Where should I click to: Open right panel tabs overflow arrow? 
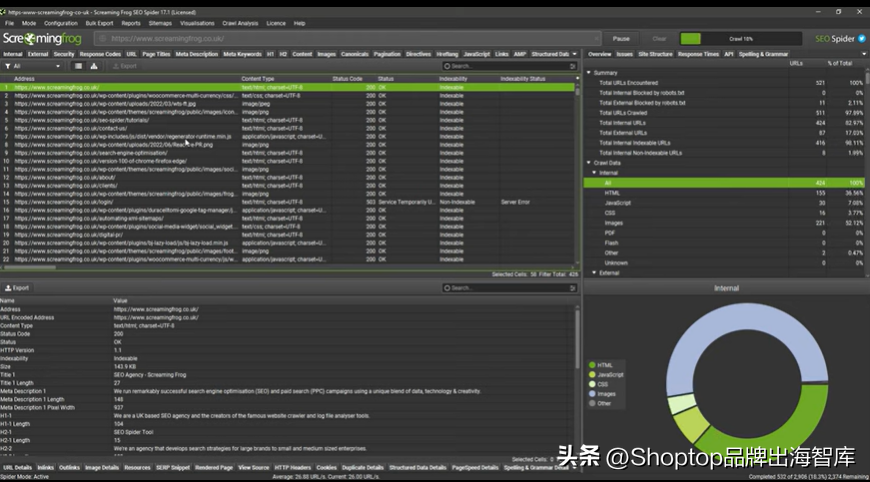pyautogui.click(x=864, y=54)
